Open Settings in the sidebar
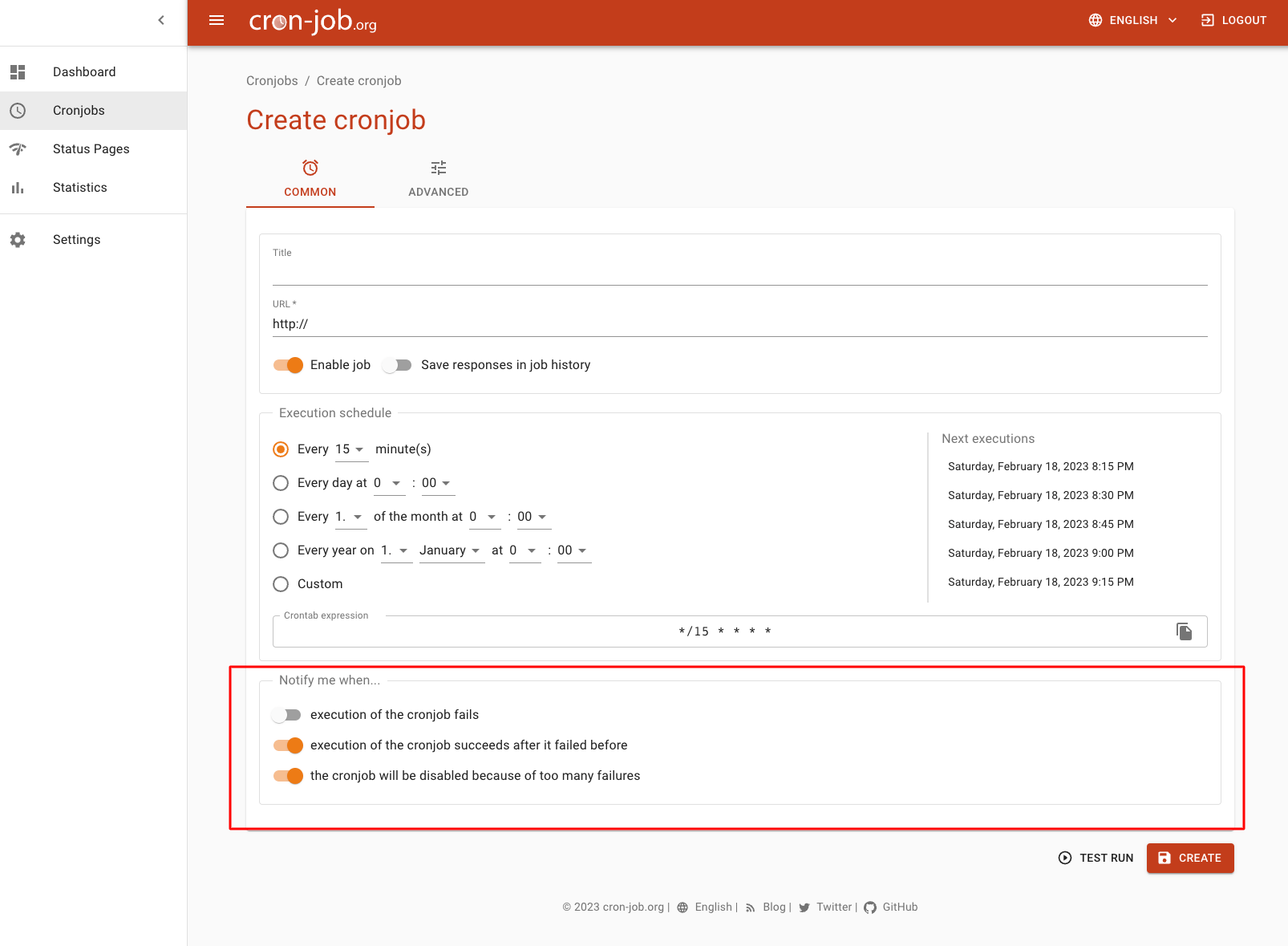The height and width of the screenshot is (946, 1288). point(93,240)
